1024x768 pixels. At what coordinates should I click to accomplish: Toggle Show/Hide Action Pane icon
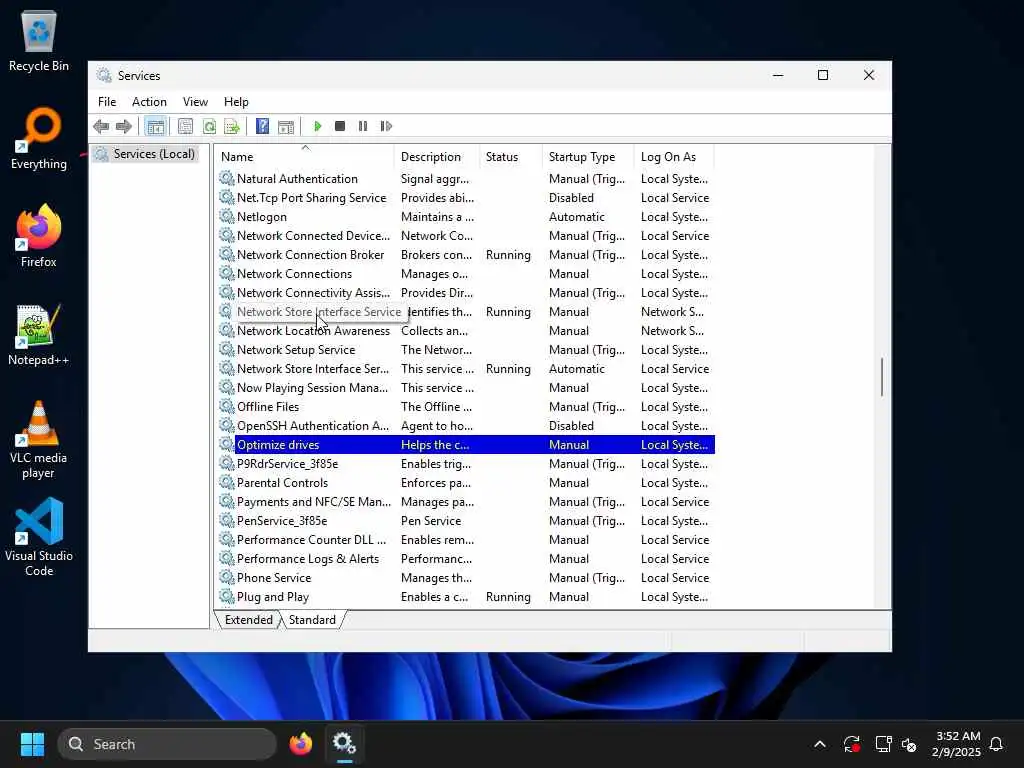pos(285,126)
